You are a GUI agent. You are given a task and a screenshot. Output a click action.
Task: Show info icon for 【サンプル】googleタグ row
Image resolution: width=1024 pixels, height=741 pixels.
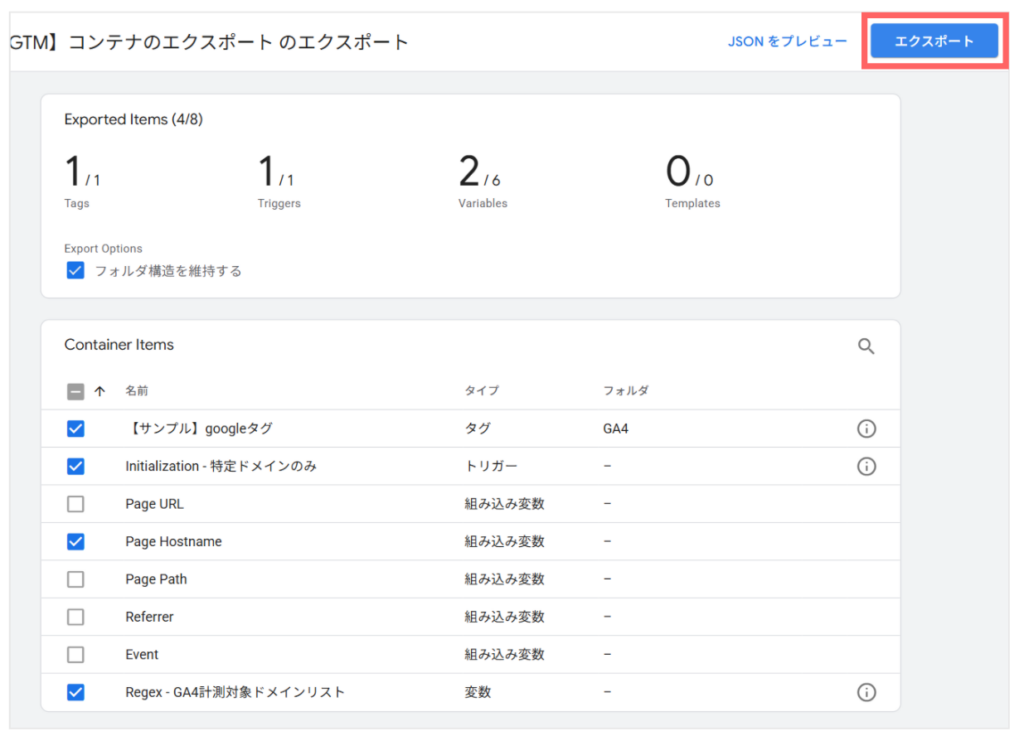pos(867,429)
